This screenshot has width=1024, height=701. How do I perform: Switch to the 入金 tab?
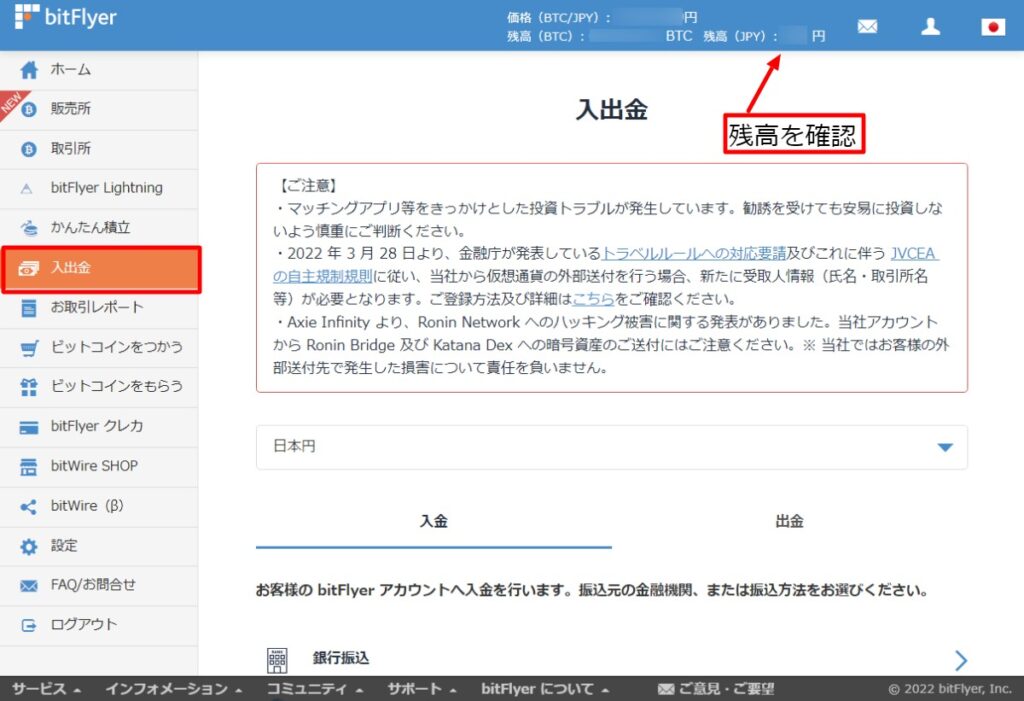(434, 521)
